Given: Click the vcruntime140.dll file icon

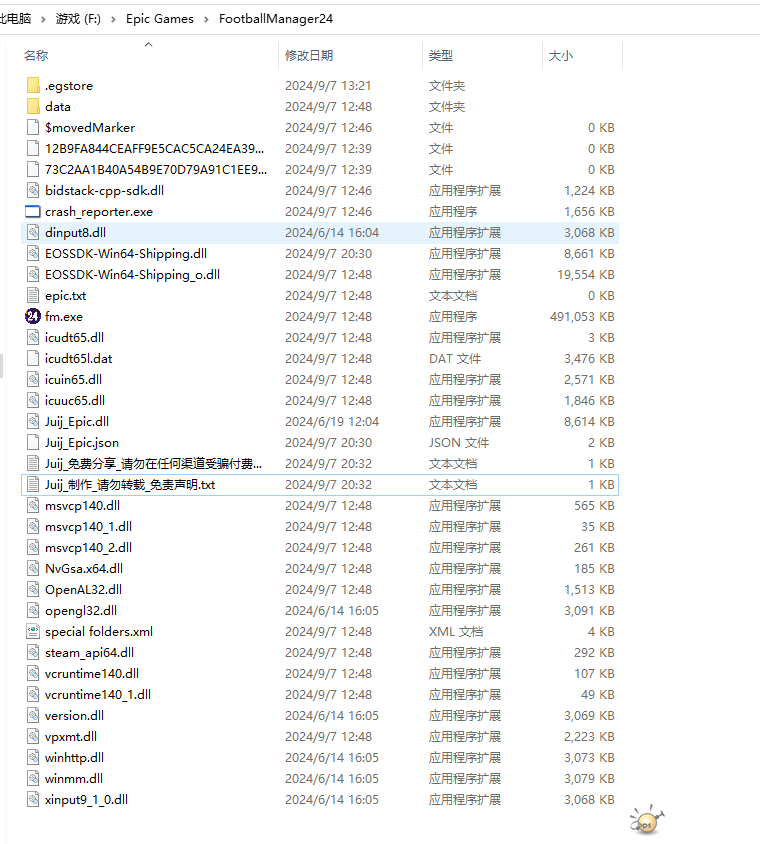Looking at the screenshot, I should pos(33,673).
